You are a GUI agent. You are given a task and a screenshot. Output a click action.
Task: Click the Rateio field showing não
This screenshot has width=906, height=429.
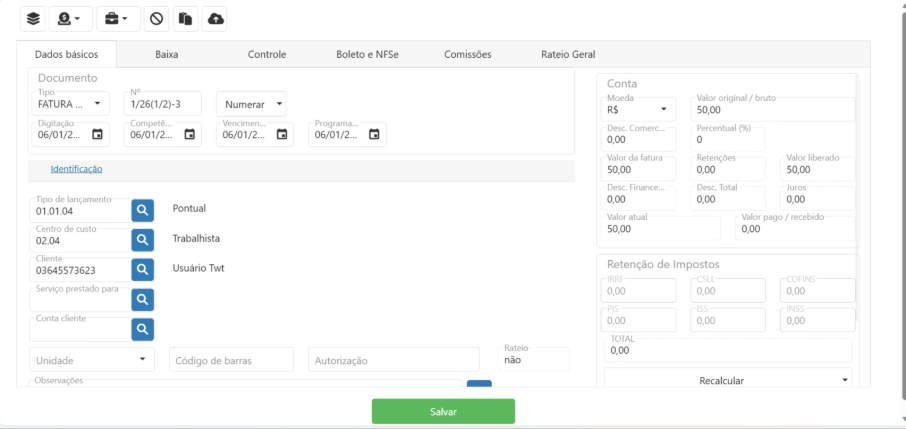pyautogui.click(x=533, y=359)
